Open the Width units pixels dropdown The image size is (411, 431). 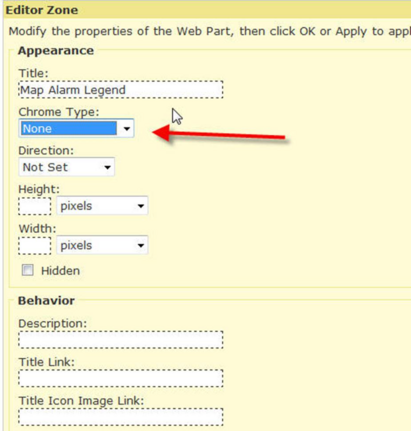click(x=102, y=246)
